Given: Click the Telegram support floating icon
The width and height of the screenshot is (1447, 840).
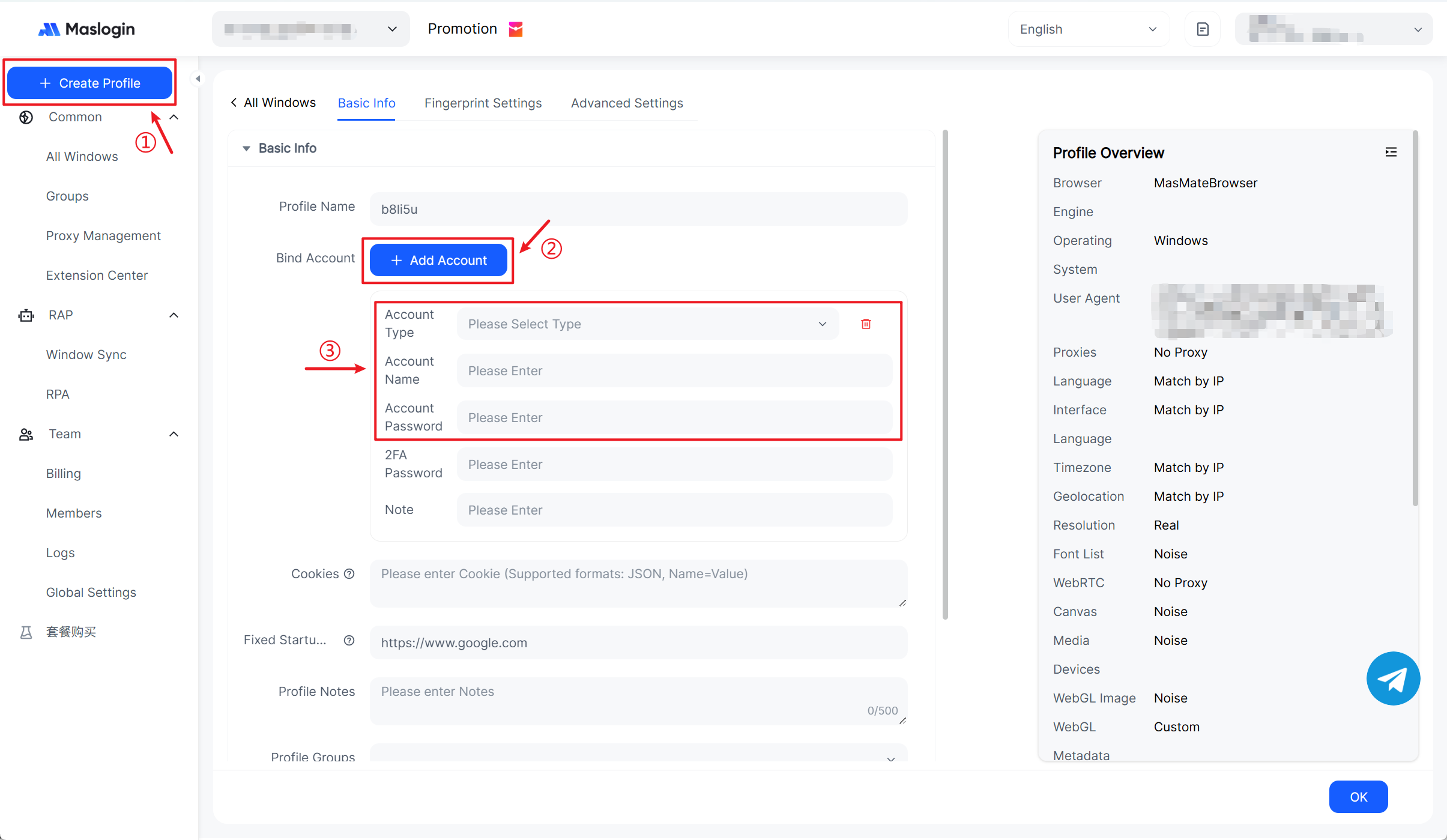Looking at the screenshot, I should click(1393, 678).
